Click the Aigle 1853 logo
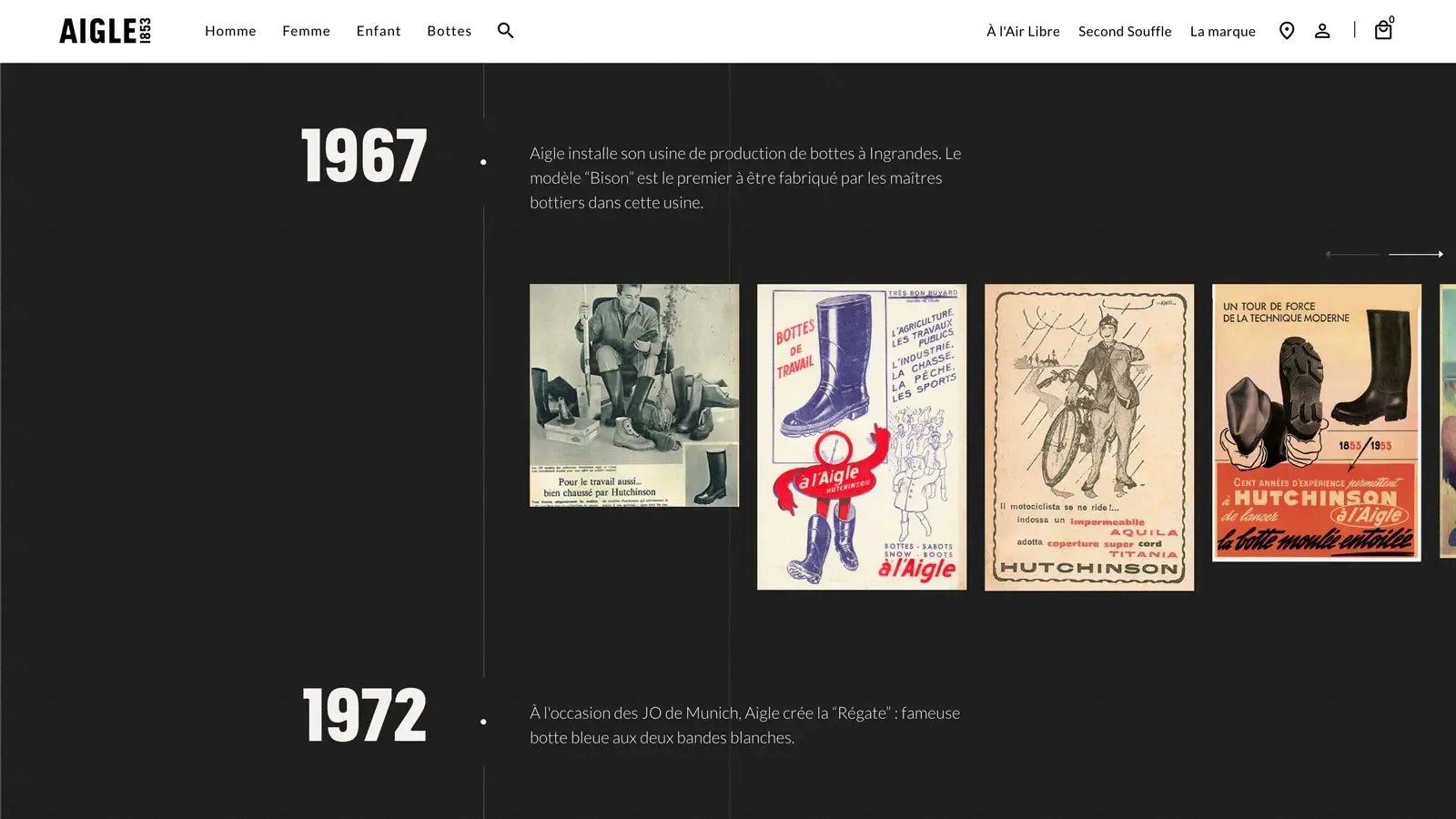Image resolution: width=1456 pixels, height=819 pixels. tap(105, 31)
